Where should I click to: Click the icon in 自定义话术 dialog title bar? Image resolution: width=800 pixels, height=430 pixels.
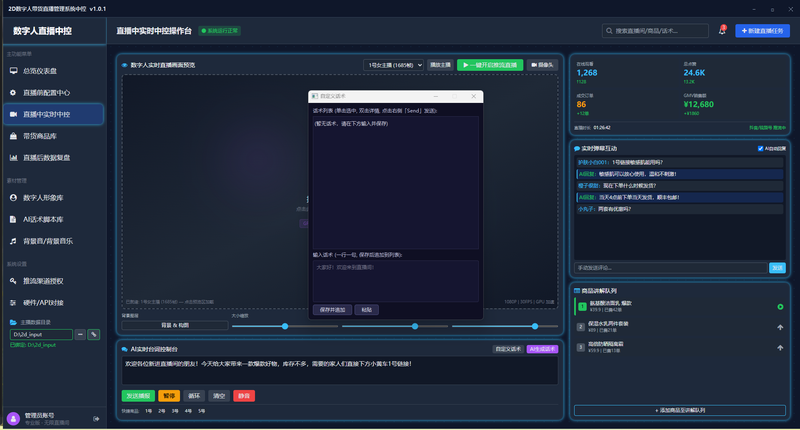[x=315, y=96]
